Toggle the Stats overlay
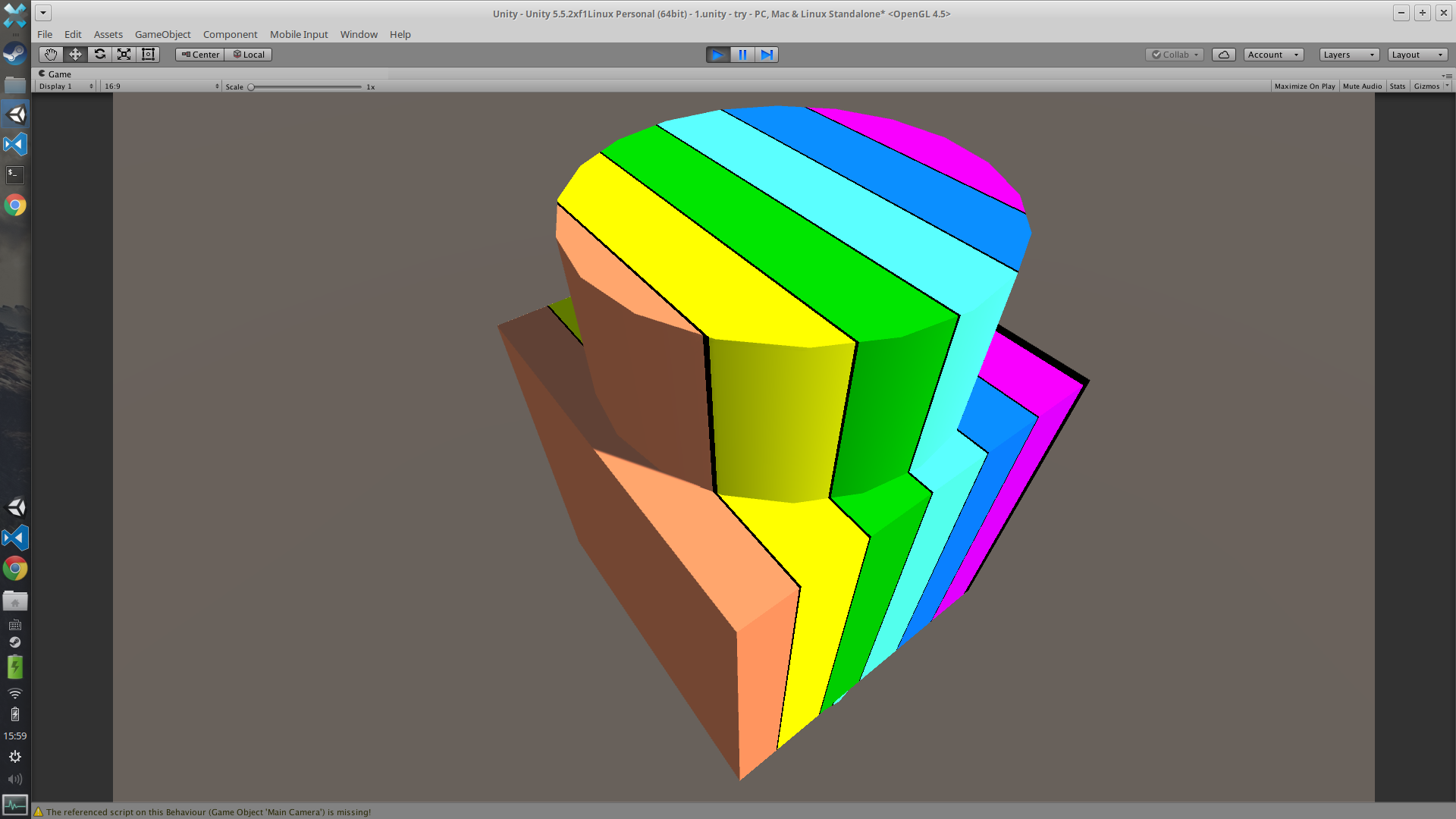1456x819 pixels. (1397, 86)
